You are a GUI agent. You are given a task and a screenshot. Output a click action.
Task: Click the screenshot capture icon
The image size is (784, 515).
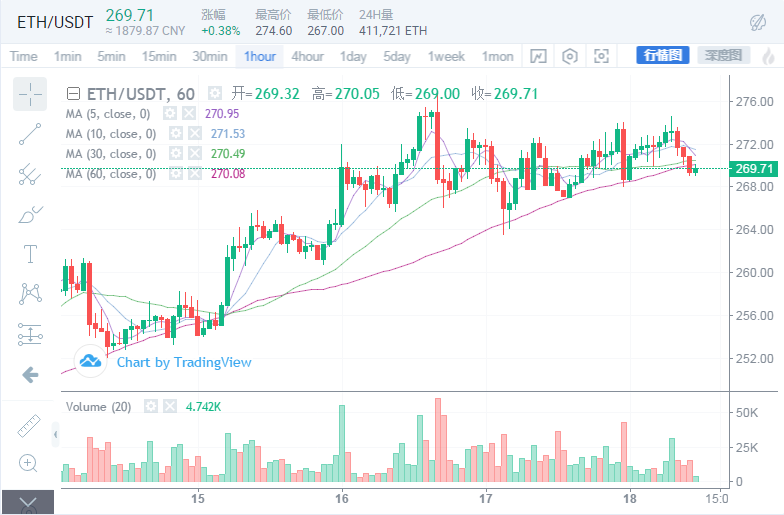coord(601,56)
